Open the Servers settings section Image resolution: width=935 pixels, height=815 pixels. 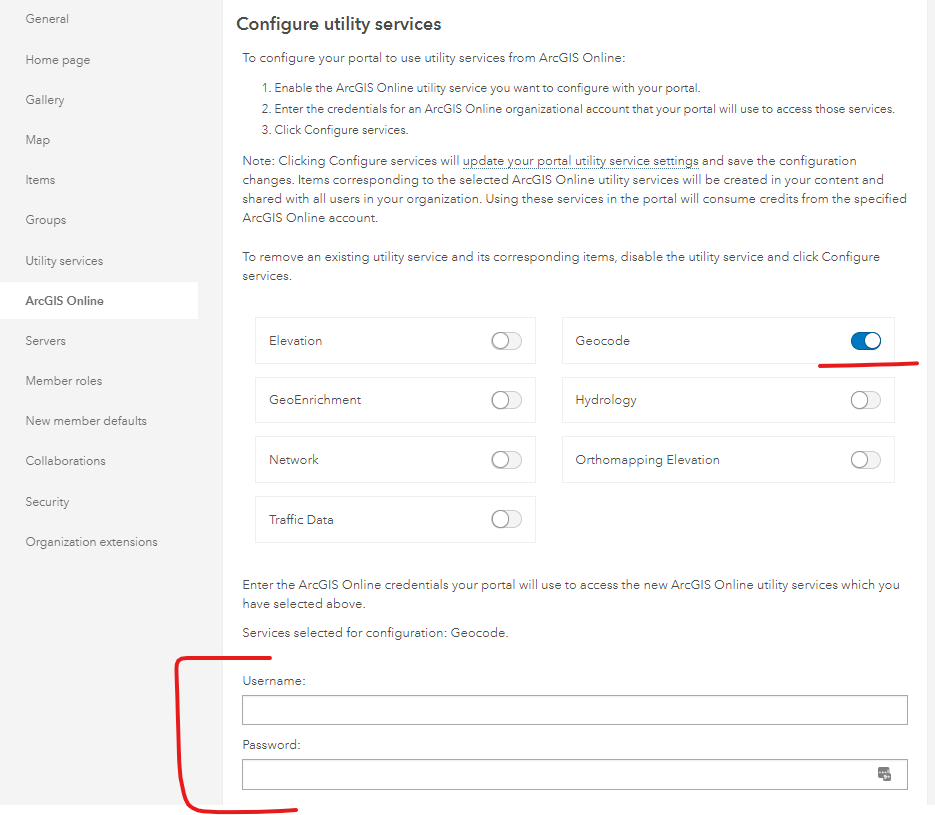tap(45, 341)
